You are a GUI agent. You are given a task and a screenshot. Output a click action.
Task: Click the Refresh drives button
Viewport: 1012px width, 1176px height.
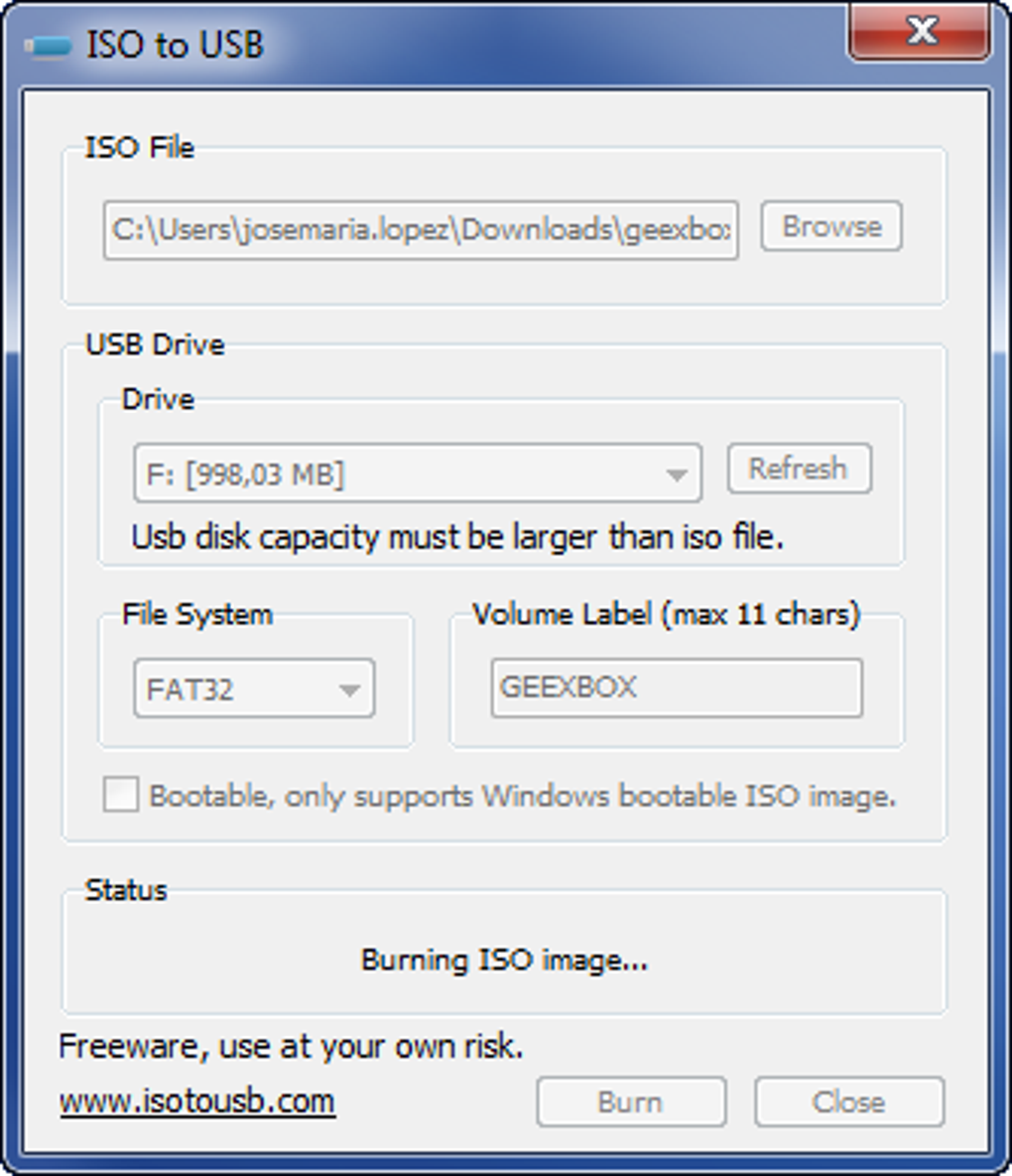pyautogui.click(x=799, y=468)
